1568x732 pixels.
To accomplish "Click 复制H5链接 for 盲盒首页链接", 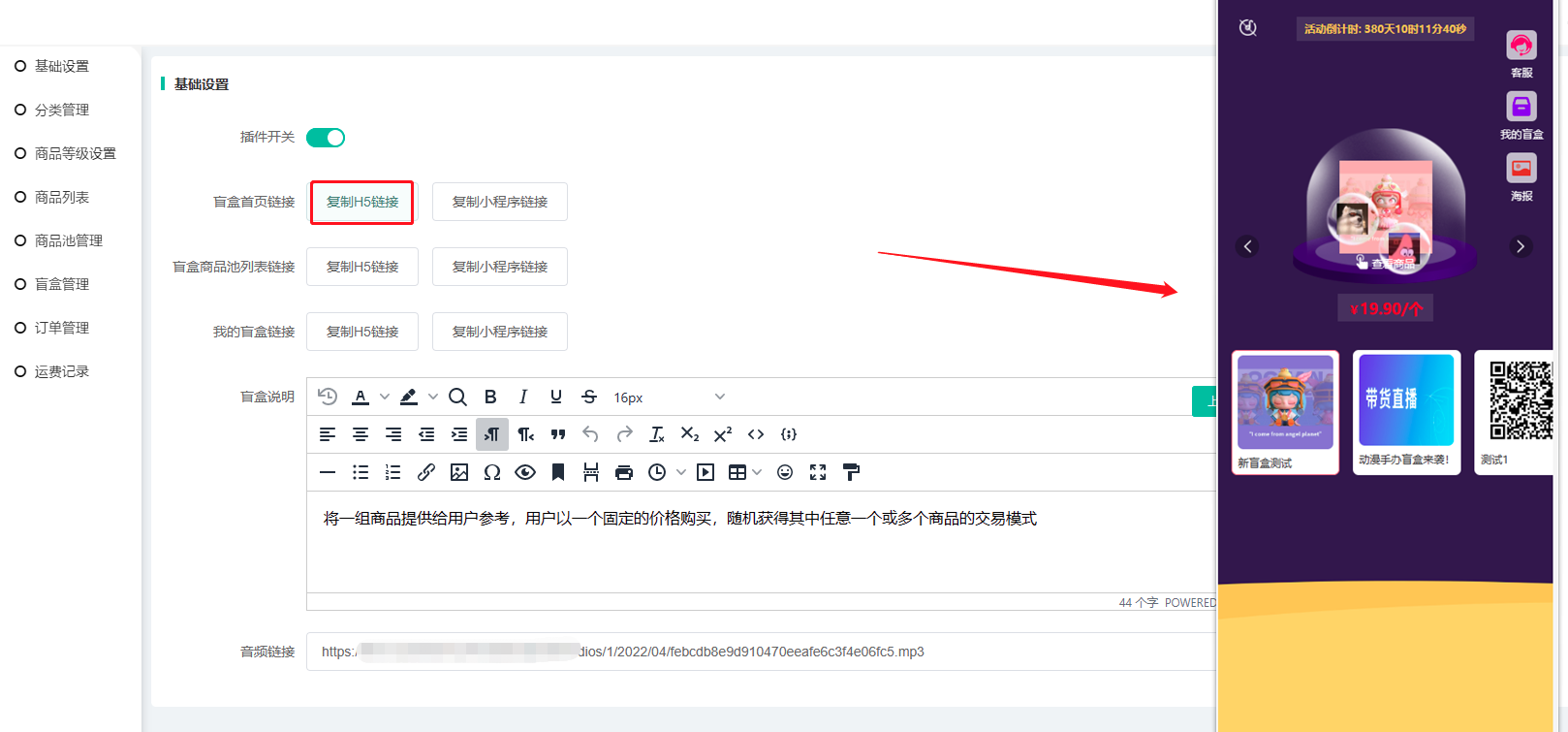I will pyautogui.click(x=362, y=202).
